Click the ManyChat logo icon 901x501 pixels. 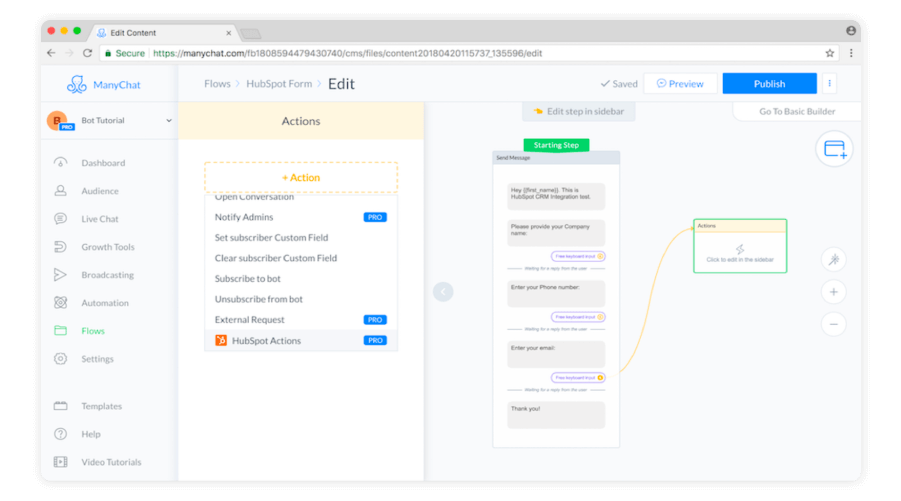pyautogui.click(x=76, y=84)
